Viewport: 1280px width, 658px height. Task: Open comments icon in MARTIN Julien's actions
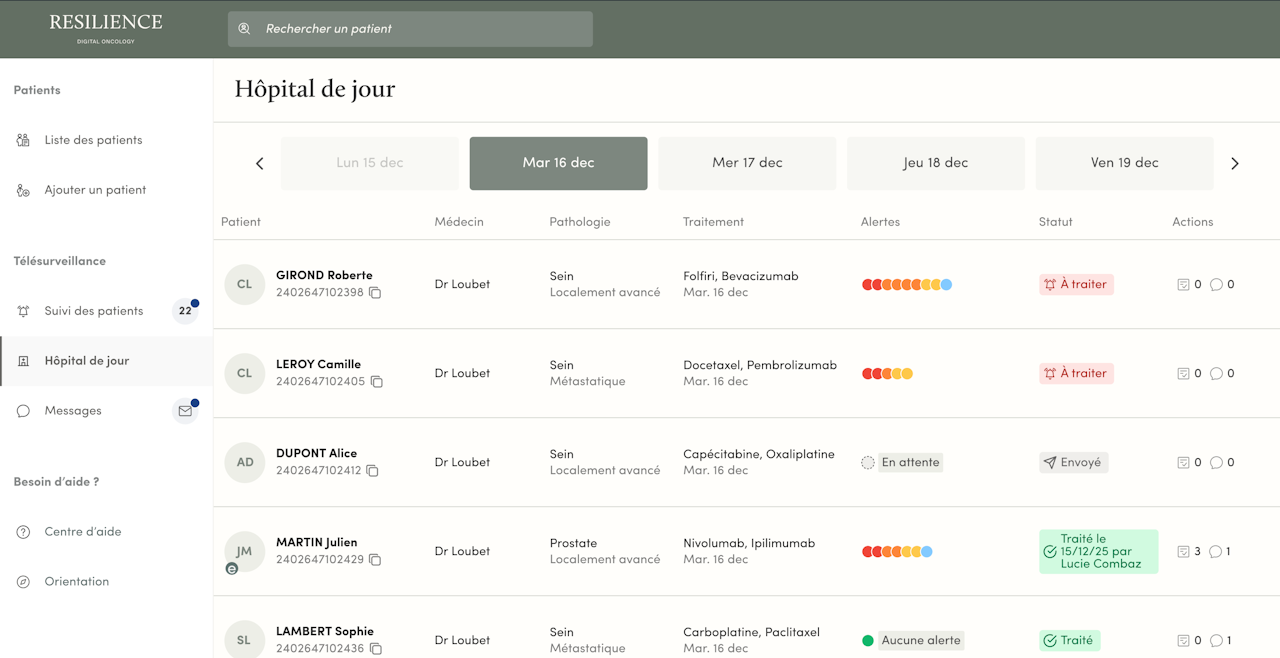point(1216,551)
